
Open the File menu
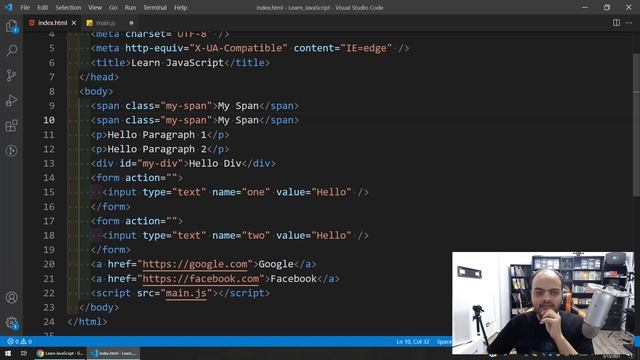pos(25,7)
